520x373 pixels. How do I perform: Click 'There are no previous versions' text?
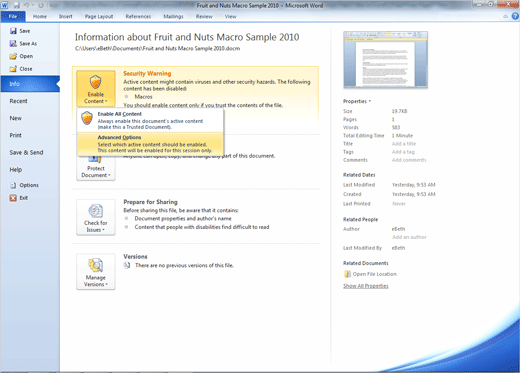pos(184,266)
